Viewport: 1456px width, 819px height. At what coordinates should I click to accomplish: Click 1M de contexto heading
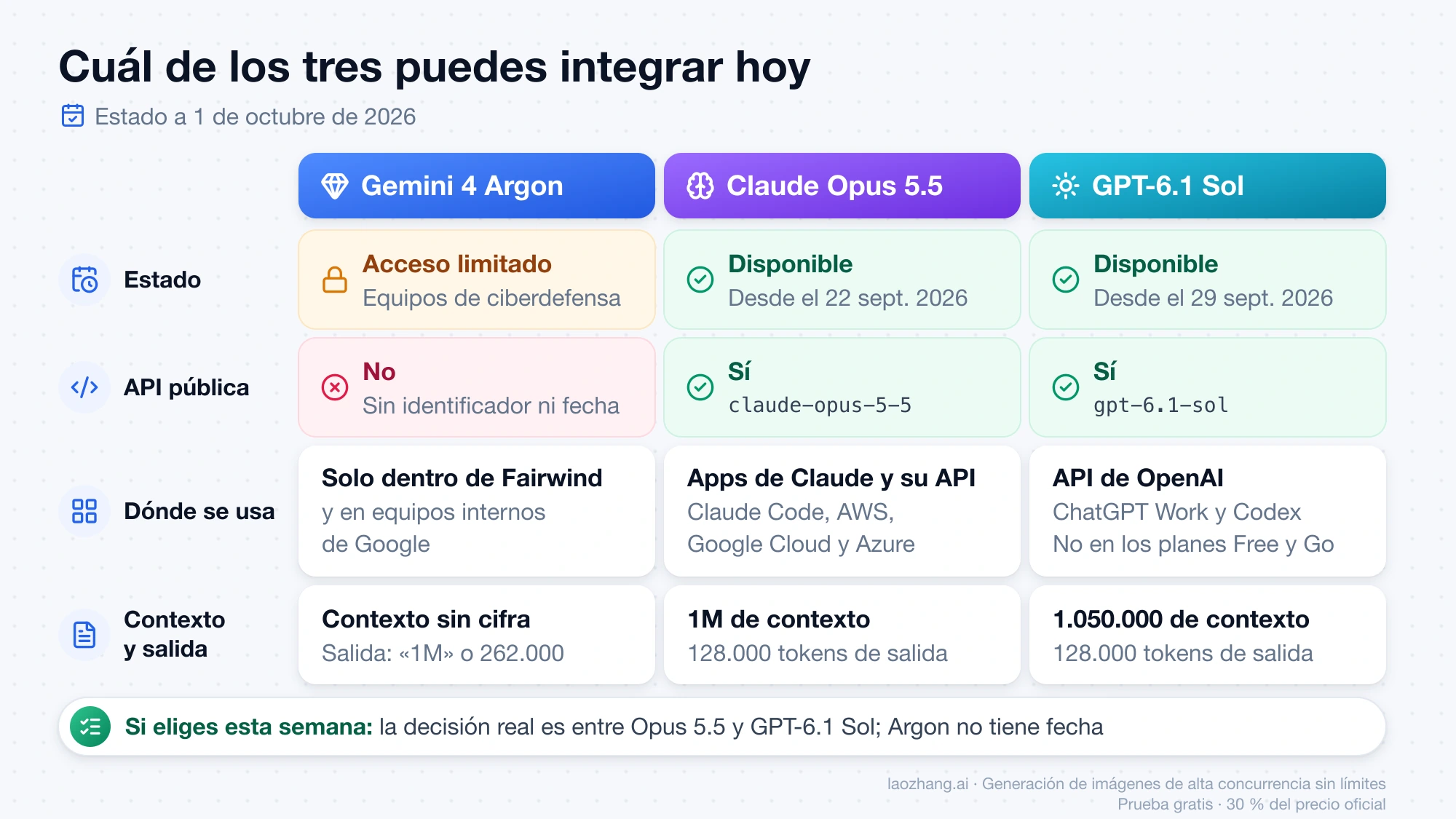point(779,619)
